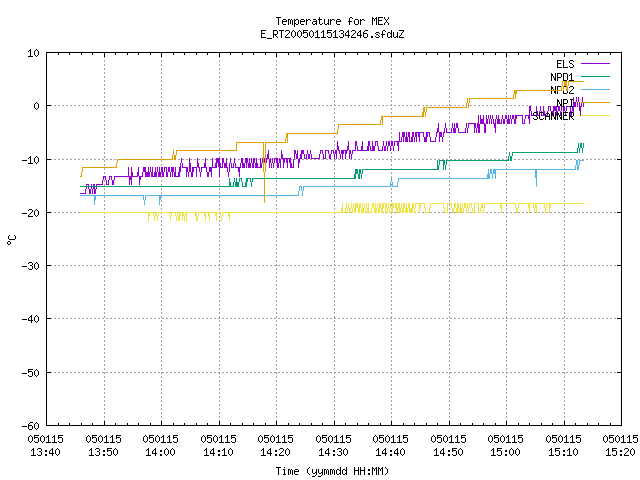
Task: Click the y-axis label '-60'
Action: (31, 426)
